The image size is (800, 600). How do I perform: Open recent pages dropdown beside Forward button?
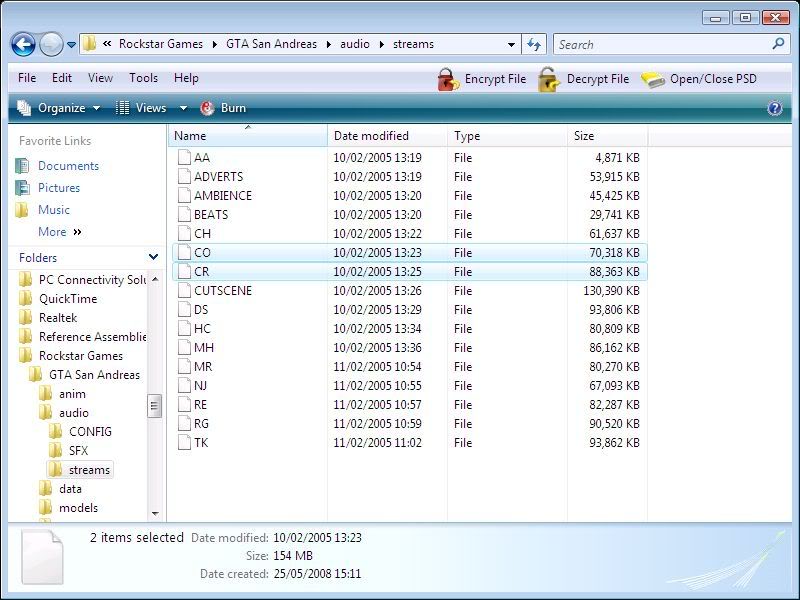click(x=71, y=45)
